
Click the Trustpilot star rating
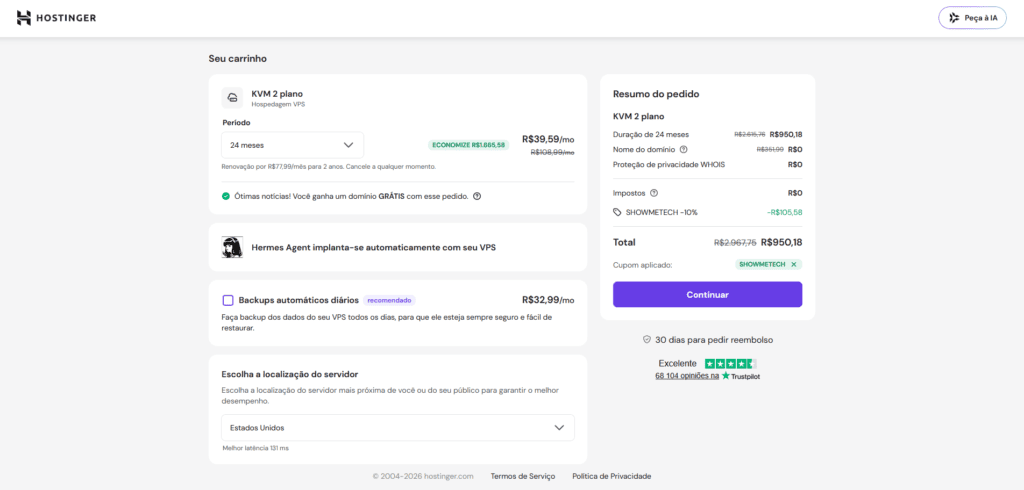[x=731, y=364]
